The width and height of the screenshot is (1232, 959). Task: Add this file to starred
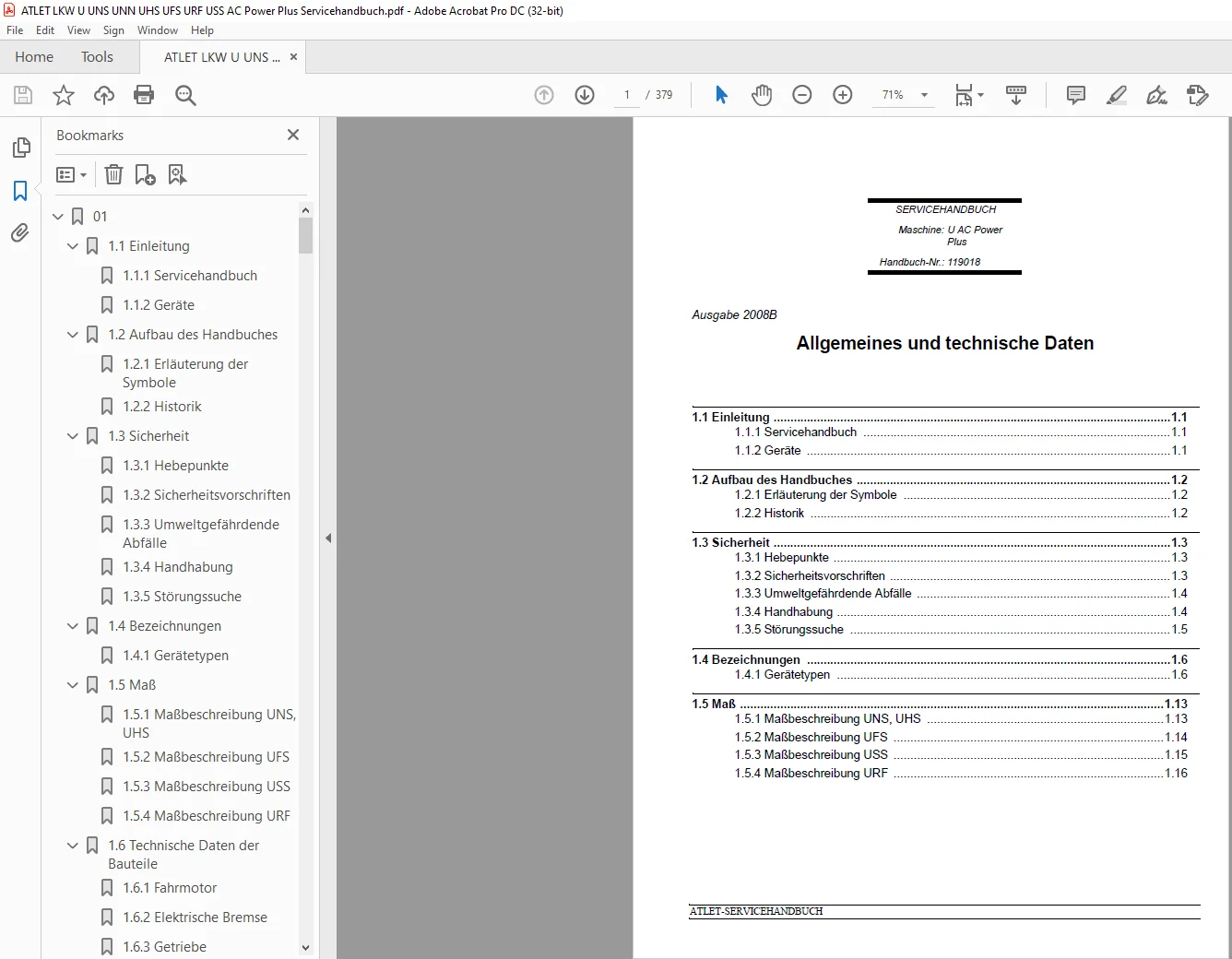(x=64, y=95)
